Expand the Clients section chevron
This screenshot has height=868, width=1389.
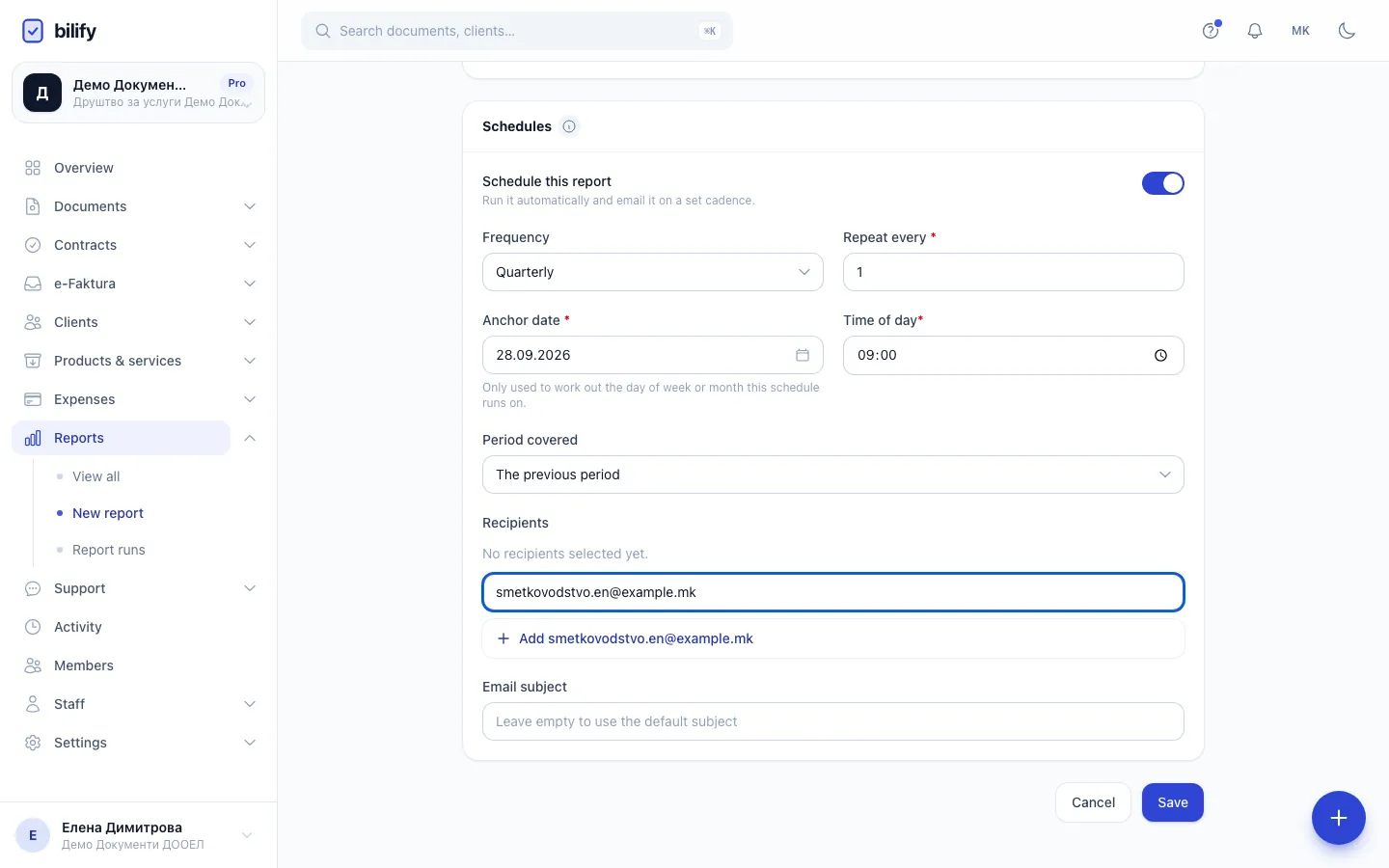250,322
